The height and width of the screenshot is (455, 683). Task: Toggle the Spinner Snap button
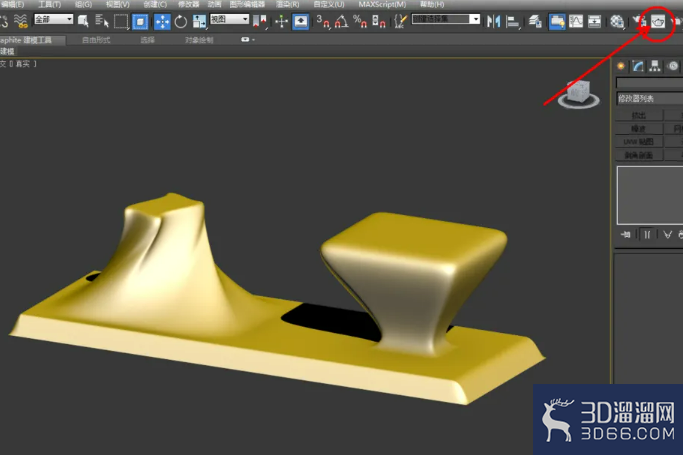click(379, 21)
